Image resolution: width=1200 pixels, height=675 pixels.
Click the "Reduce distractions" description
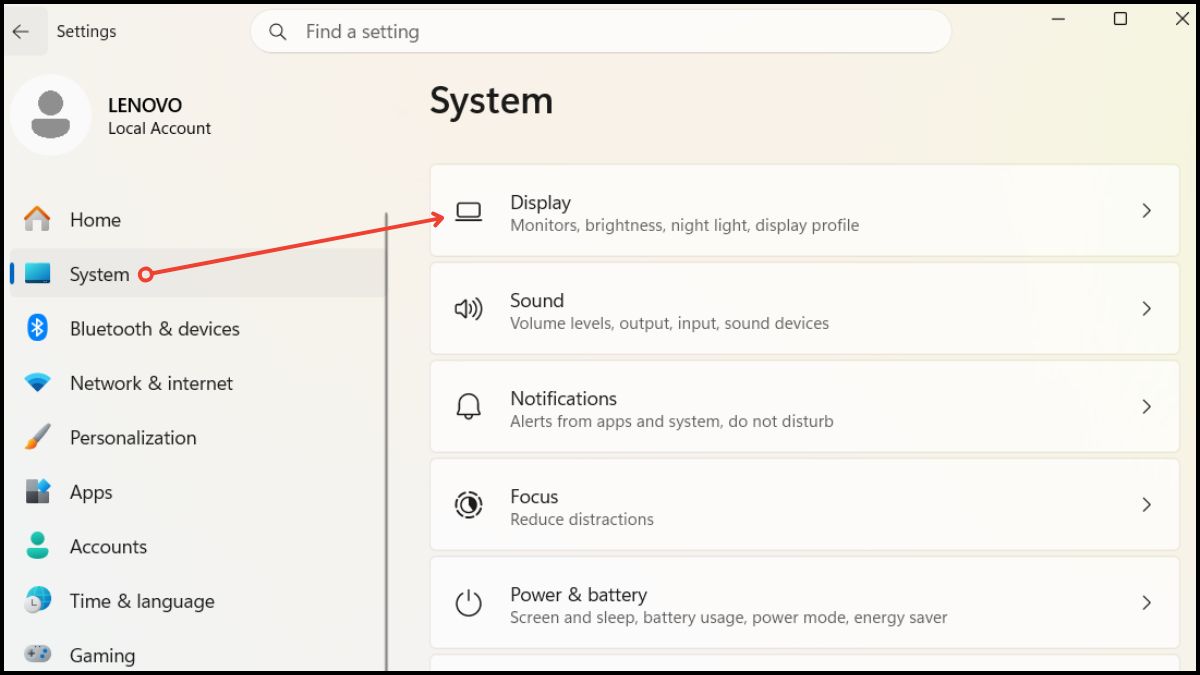click(x=581, y=519)
